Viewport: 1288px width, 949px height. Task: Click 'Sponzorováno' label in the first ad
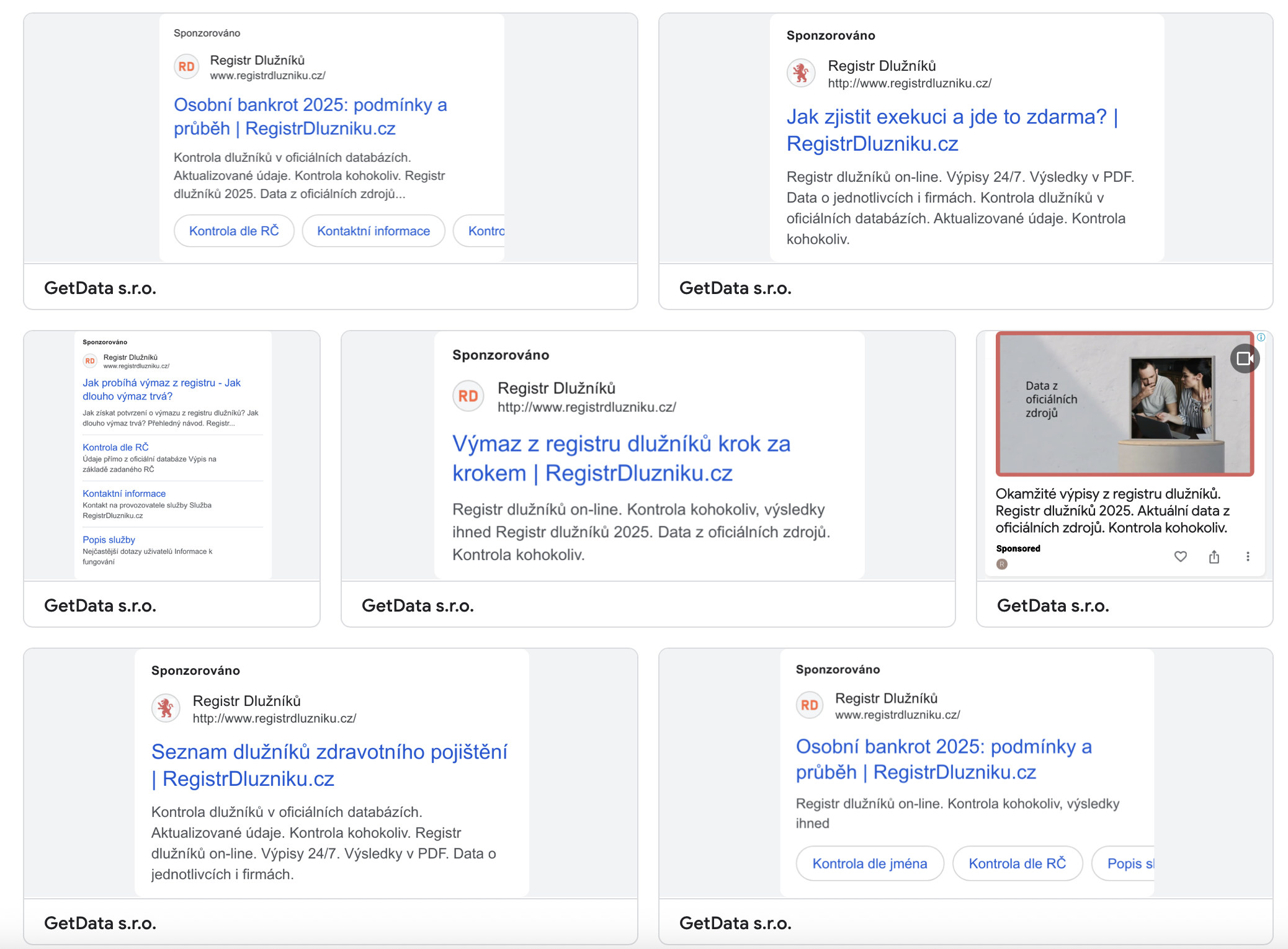207,33
